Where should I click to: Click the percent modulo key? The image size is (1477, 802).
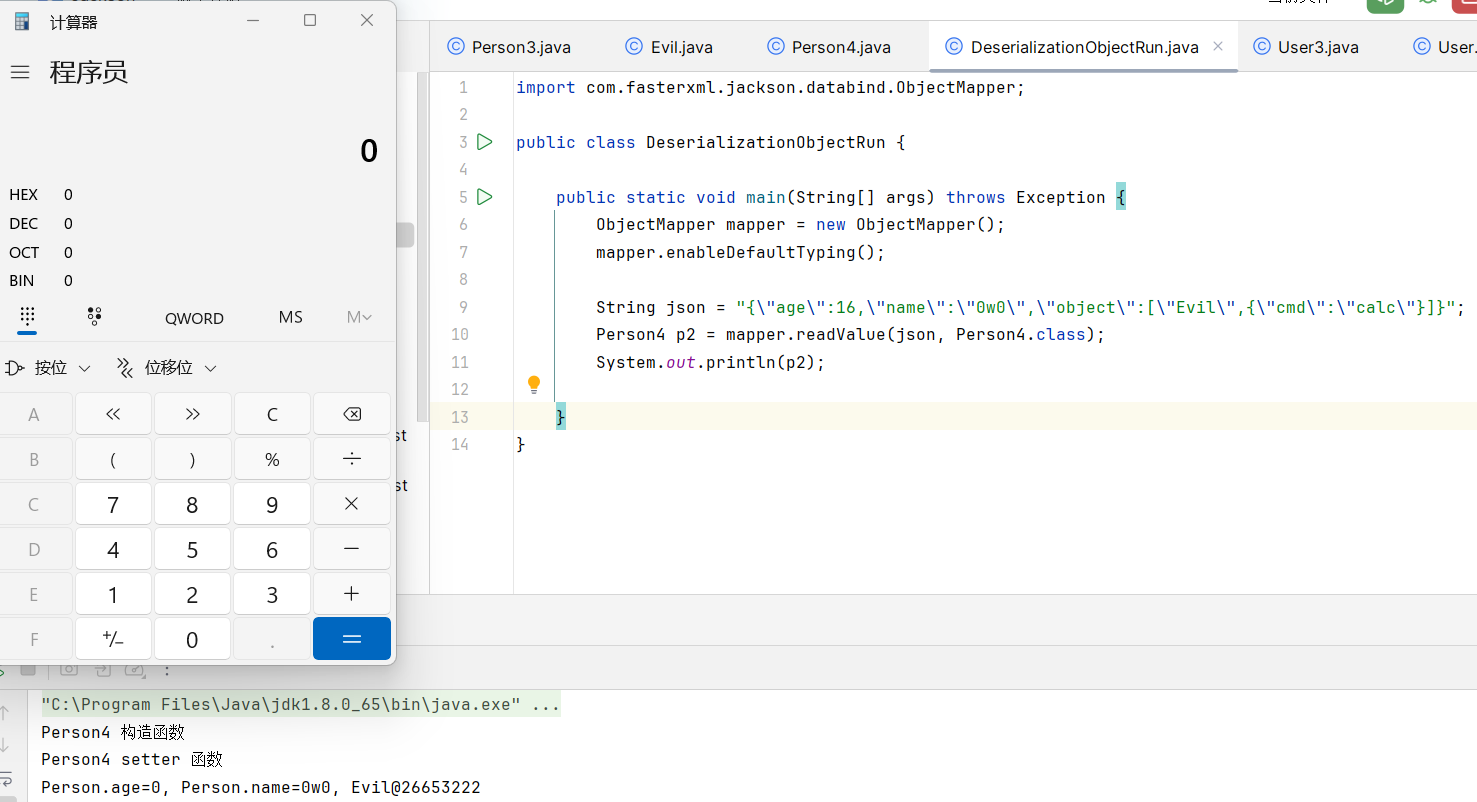pyautogui.click(x=272, y=459)
